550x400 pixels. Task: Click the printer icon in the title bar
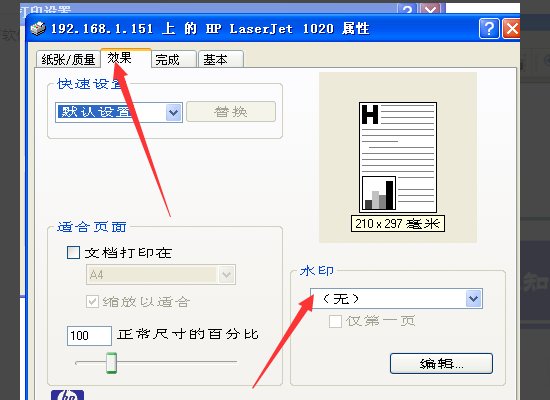pyautogui.click(x=38, y=28)
